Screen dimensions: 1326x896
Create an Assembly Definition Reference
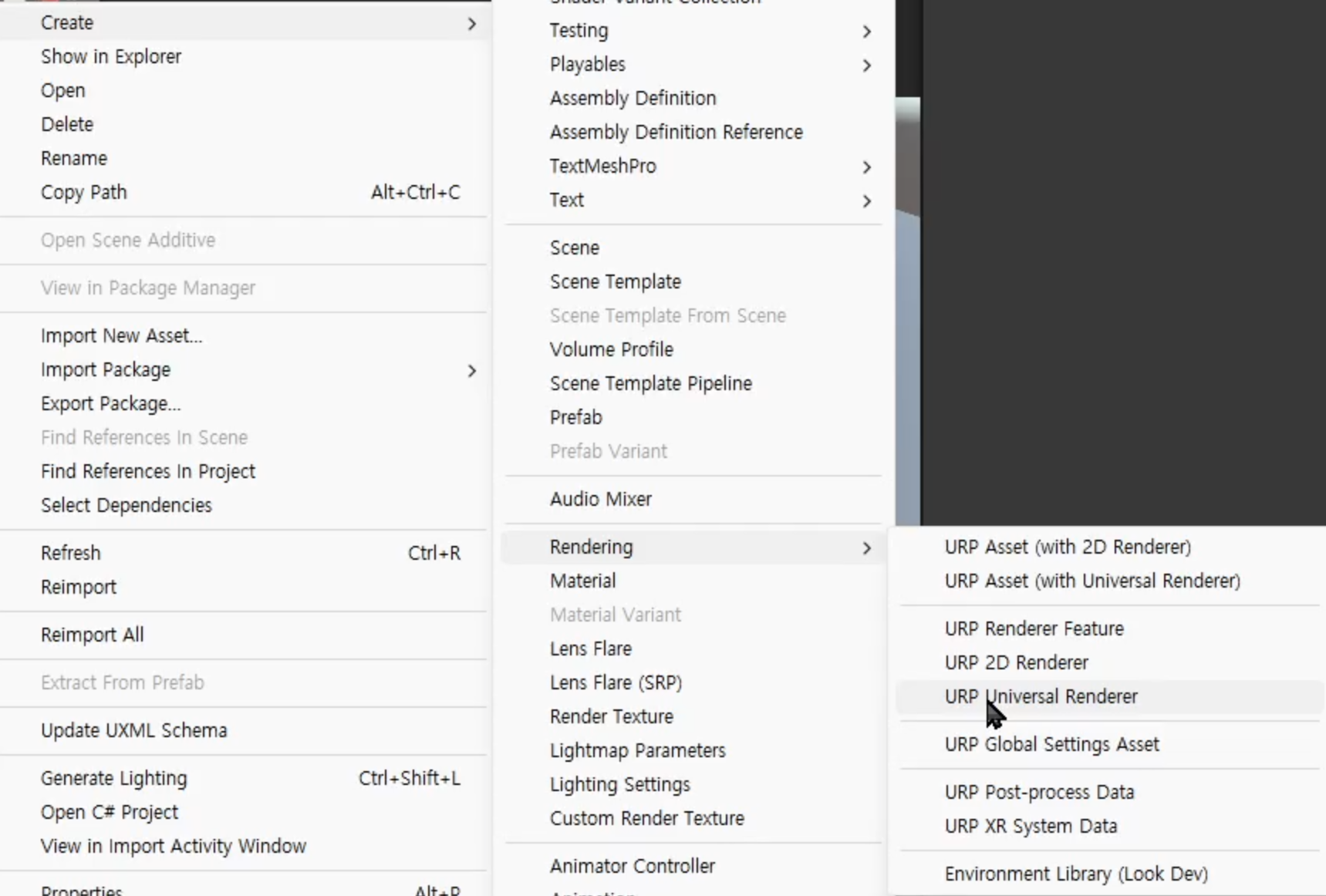click(693, 133)
